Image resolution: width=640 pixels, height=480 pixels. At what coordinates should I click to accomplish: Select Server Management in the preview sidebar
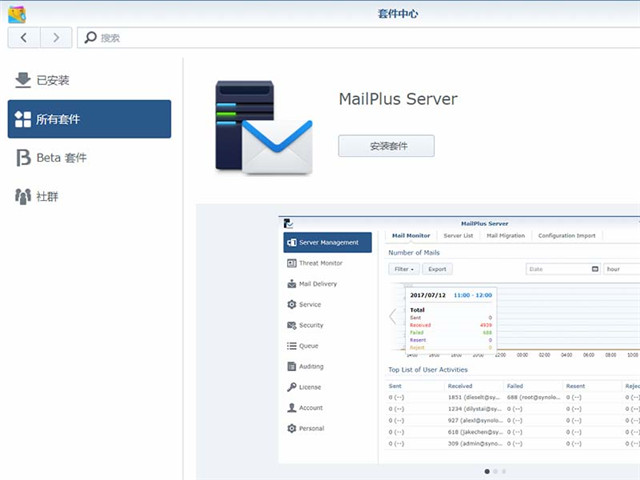(327, 242)
